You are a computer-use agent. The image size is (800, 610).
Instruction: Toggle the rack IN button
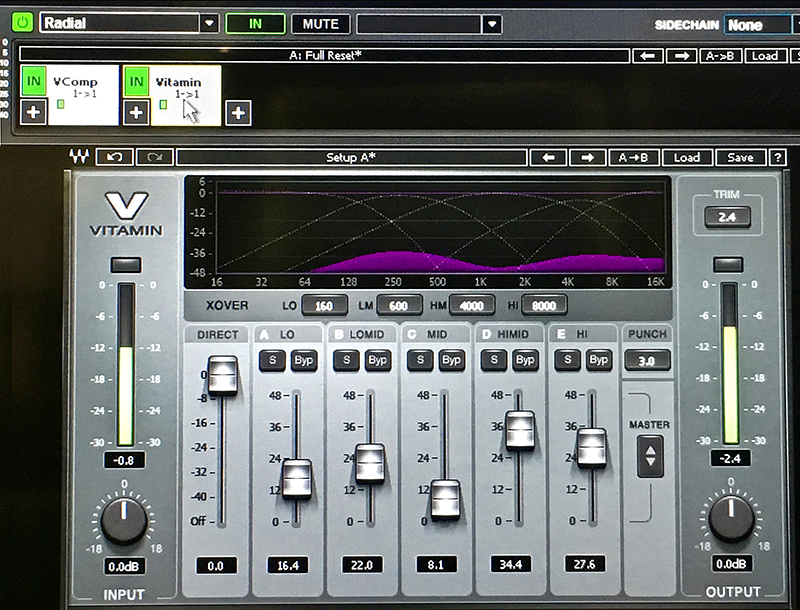pyautogui.click(x=255, y=24)
